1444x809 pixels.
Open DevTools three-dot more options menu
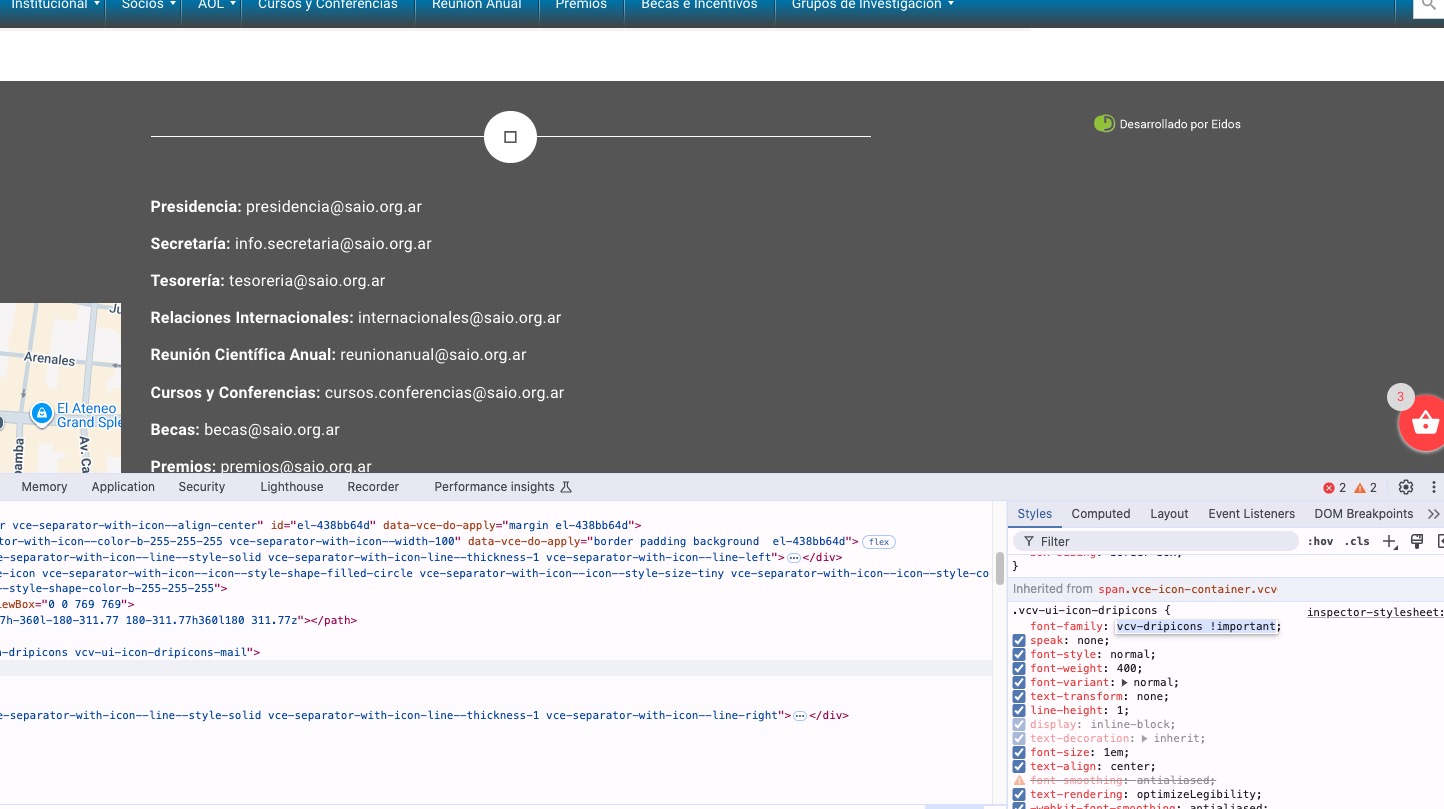1434,487
